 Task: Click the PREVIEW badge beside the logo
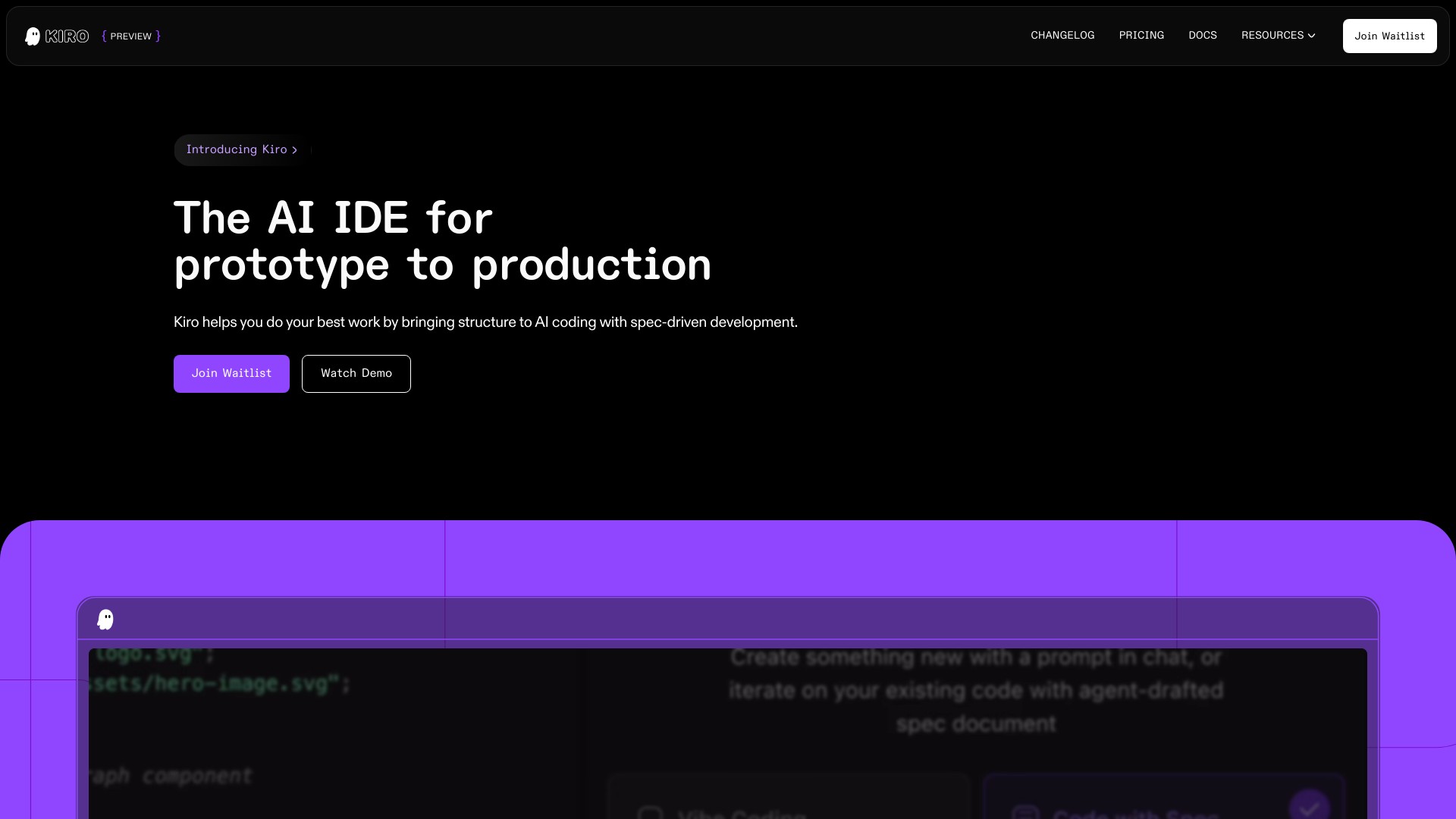(x=131, y=36)
